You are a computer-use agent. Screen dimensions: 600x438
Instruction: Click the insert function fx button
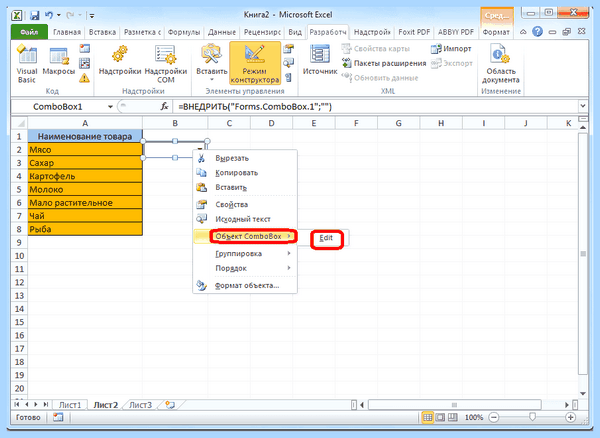(164, 106)
